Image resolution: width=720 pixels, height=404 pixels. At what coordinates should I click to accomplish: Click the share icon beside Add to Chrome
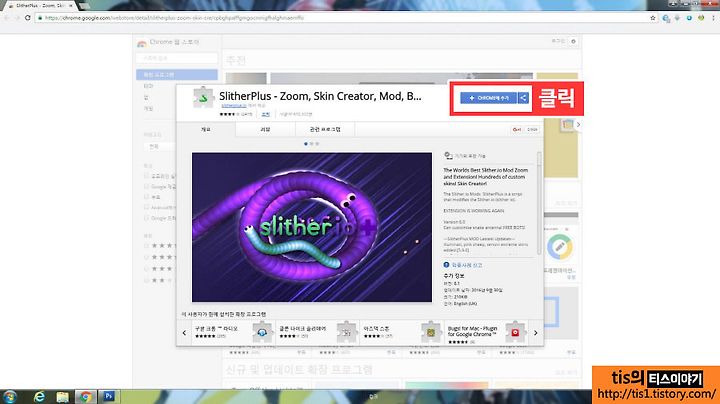click(x=523, y=98)
